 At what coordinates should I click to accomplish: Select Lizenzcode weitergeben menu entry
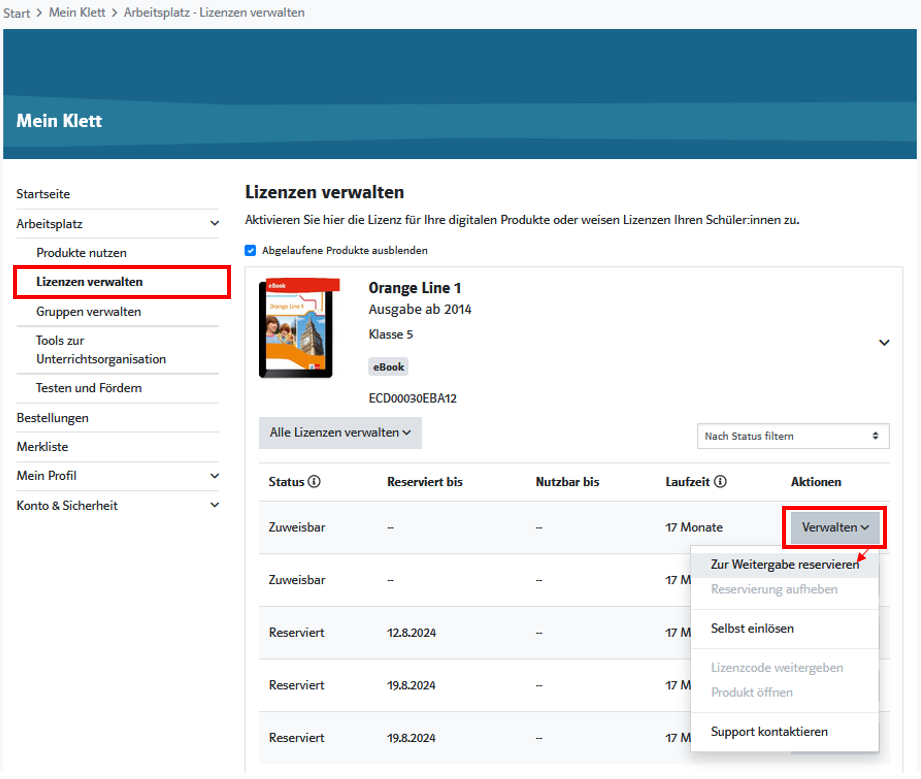777,668
